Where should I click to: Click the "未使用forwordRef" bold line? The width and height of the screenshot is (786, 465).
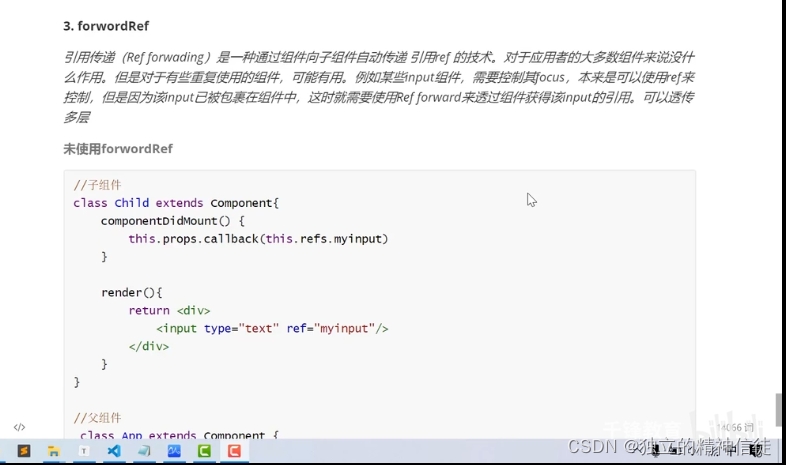tap(118, 149)
